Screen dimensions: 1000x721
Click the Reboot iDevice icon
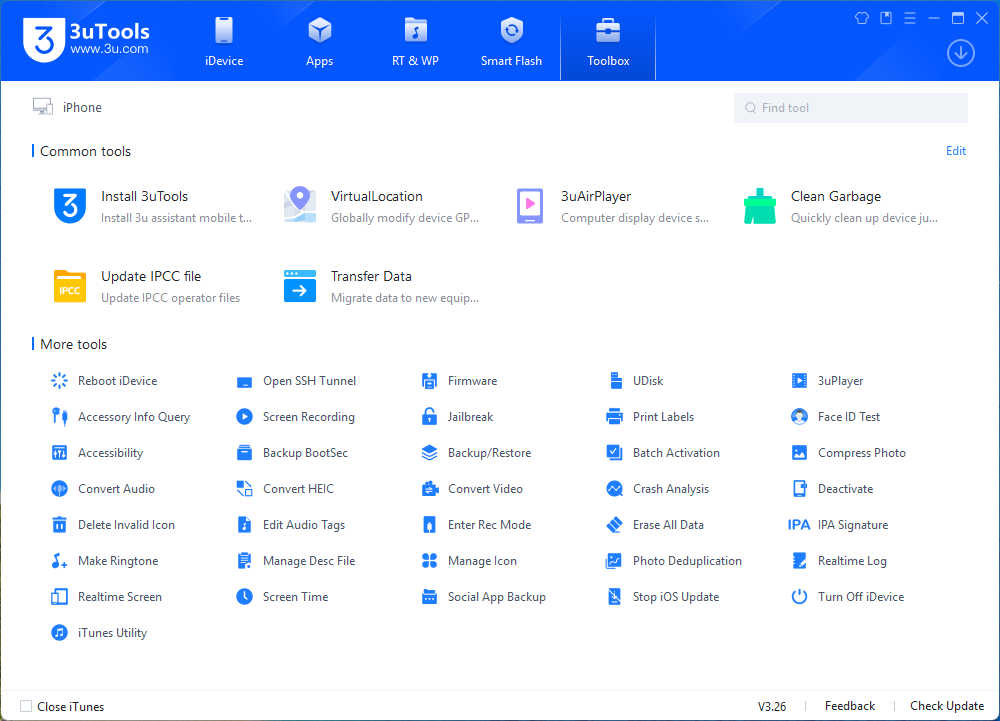(x=59, y=381)
